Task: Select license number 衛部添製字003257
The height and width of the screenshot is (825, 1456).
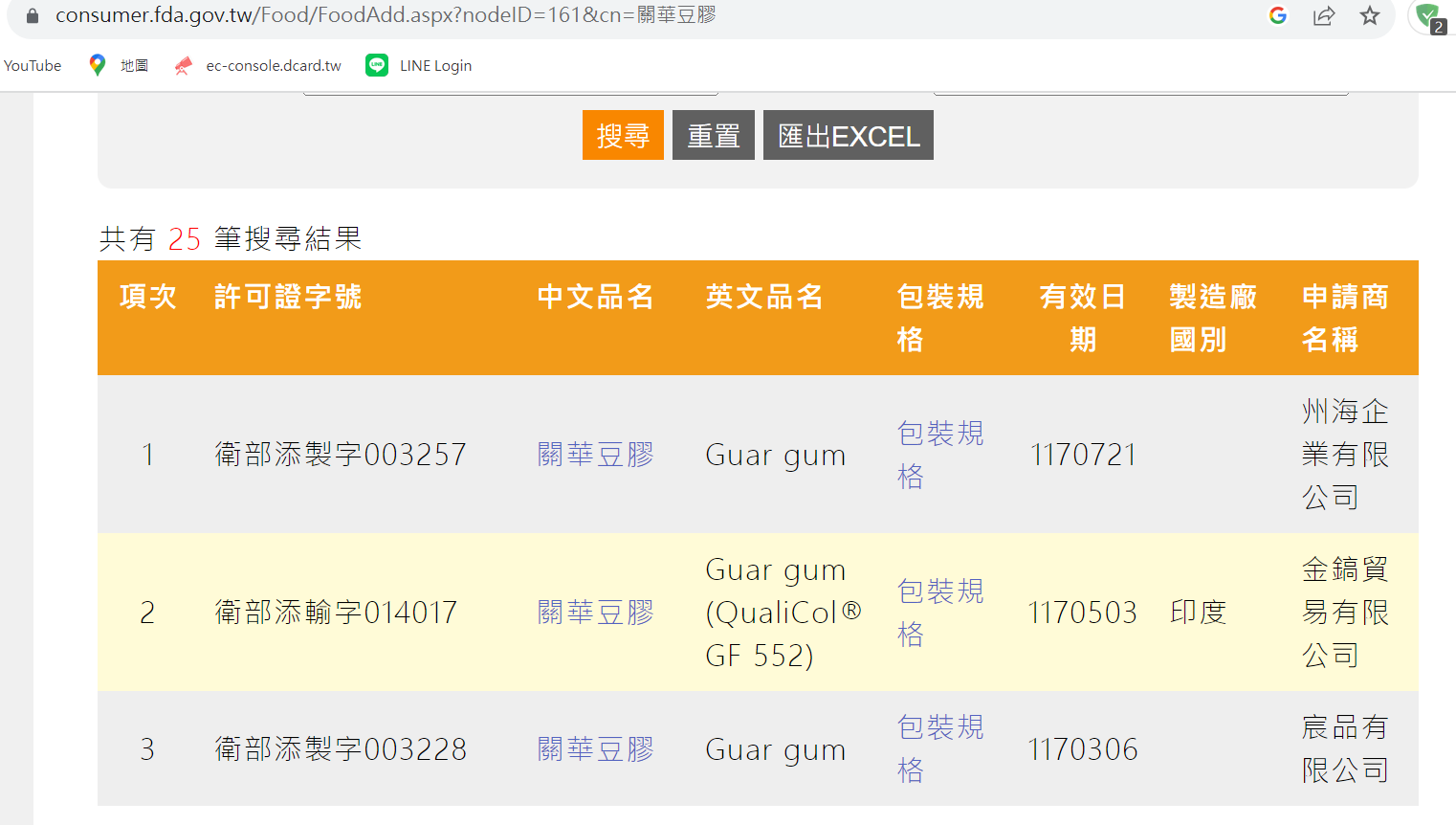Action: [x=341, y=455]
